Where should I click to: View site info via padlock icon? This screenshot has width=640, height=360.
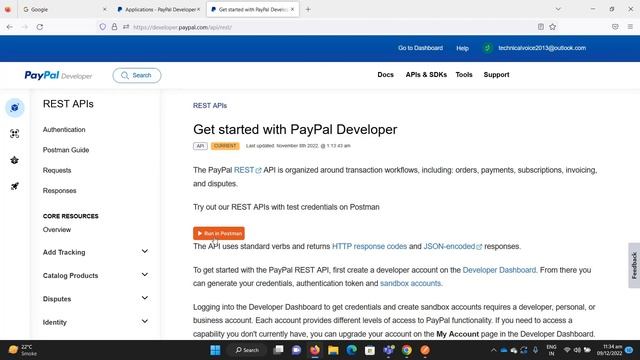pyautogui.click(x=114, y=27)
